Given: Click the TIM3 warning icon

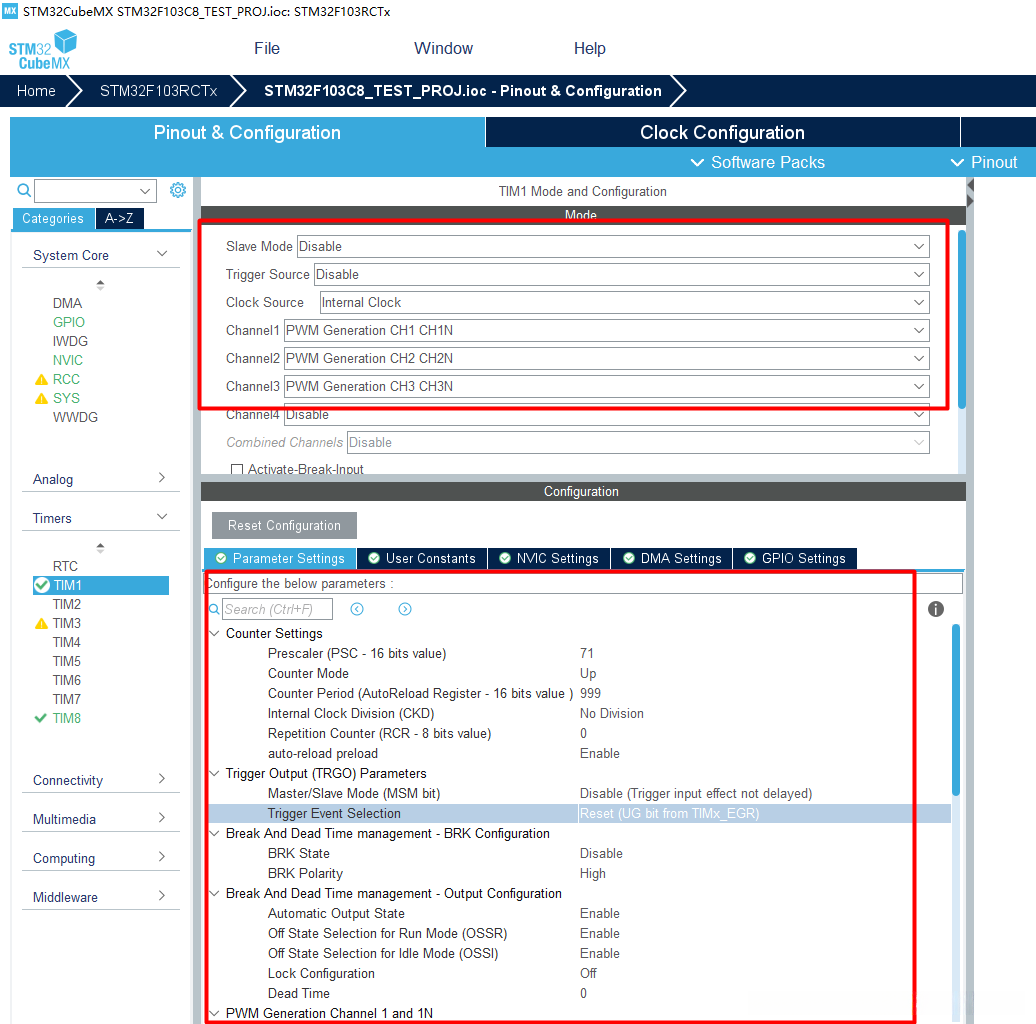Looking at the screenshot, I should 41,623.
